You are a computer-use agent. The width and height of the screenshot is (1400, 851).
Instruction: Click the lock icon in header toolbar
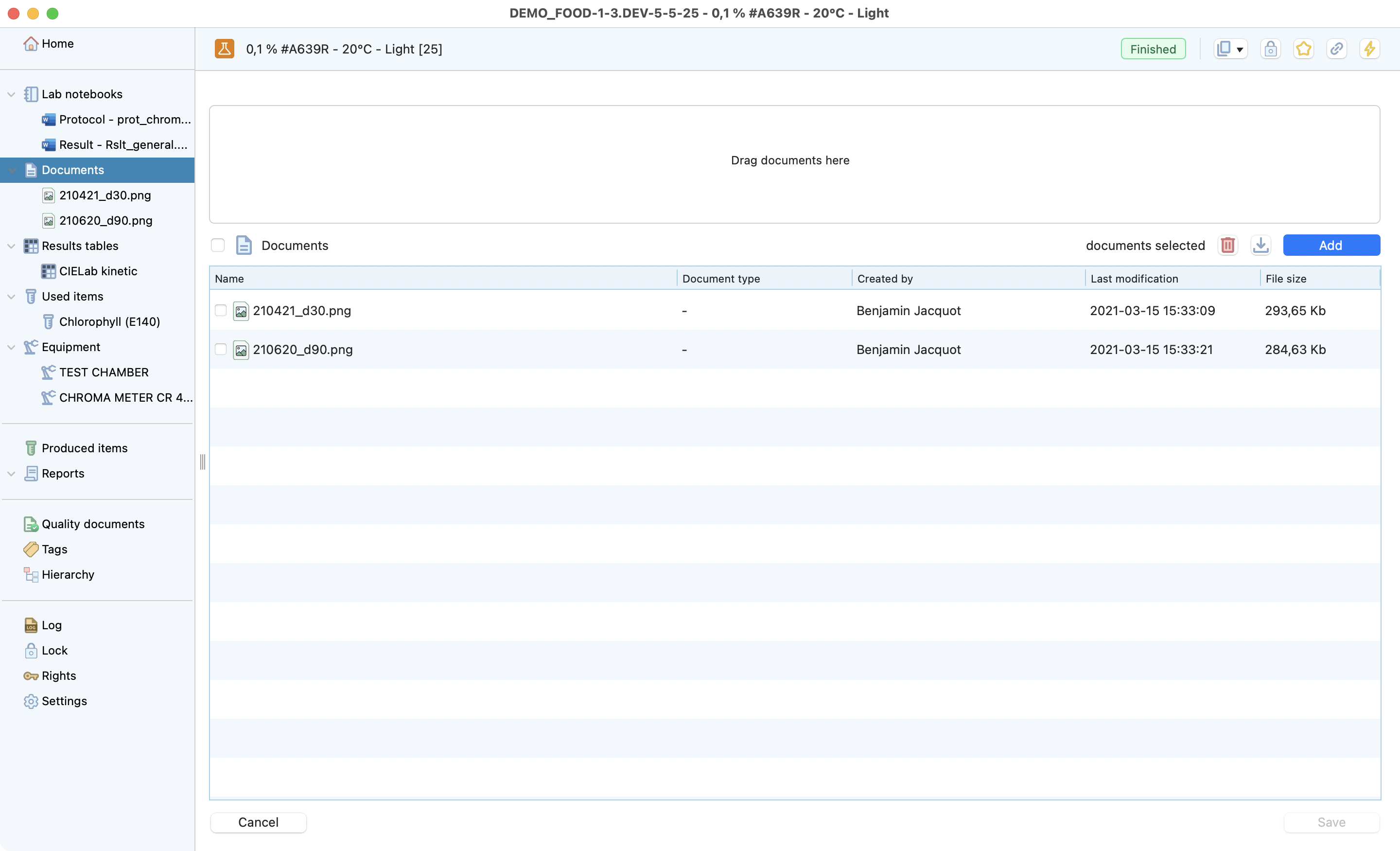click(1271, 49)
